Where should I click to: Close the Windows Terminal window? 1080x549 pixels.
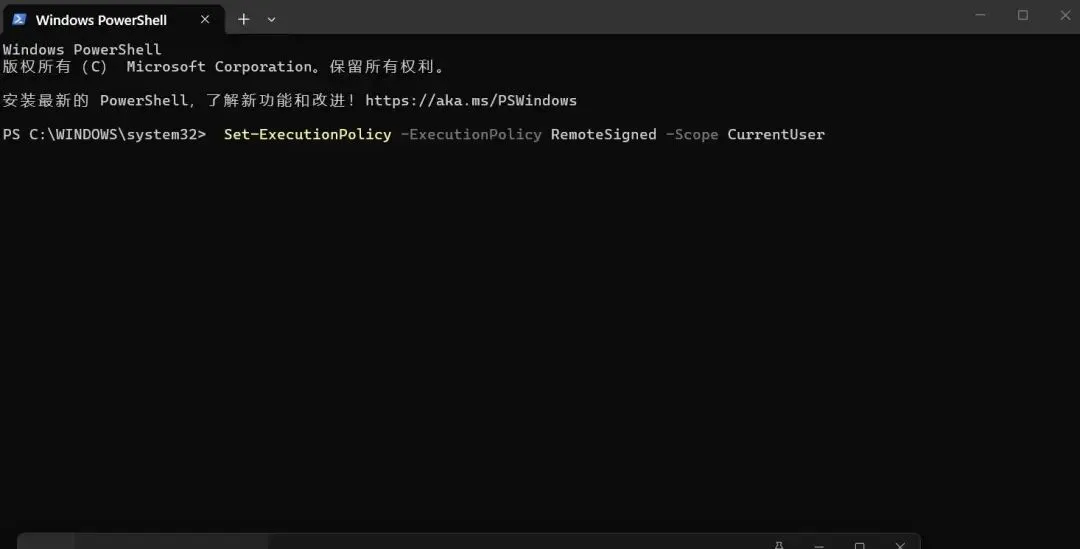pyautogui.click(x=1063, y=15)
